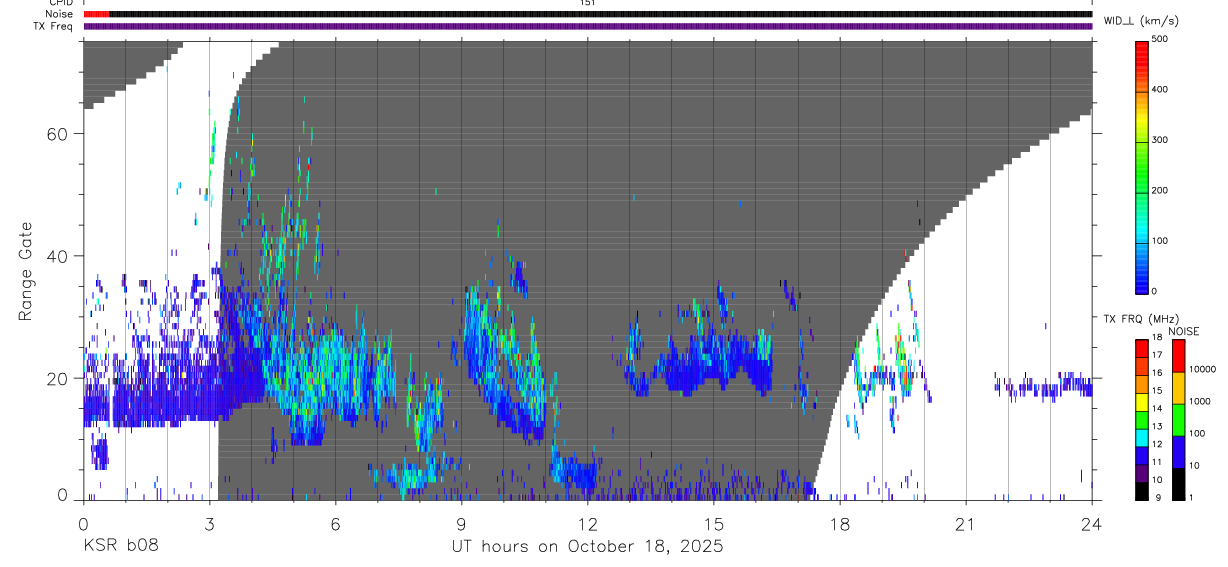Click the 'UT hours on October 18, 2025' title
This screenshot has width=1228, height=567.
click(587, 547)
